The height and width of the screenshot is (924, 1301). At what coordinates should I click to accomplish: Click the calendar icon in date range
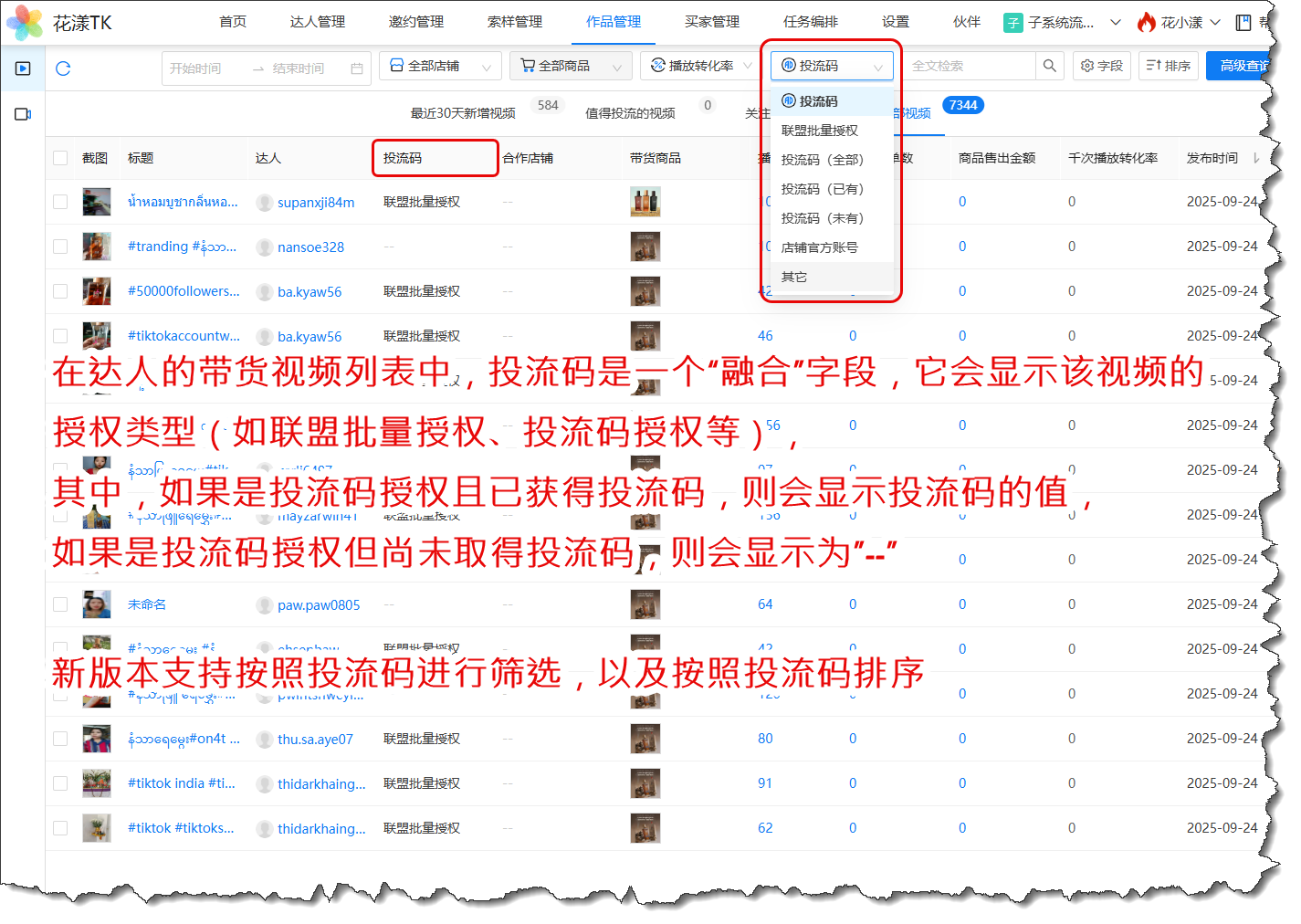[356, 68]
